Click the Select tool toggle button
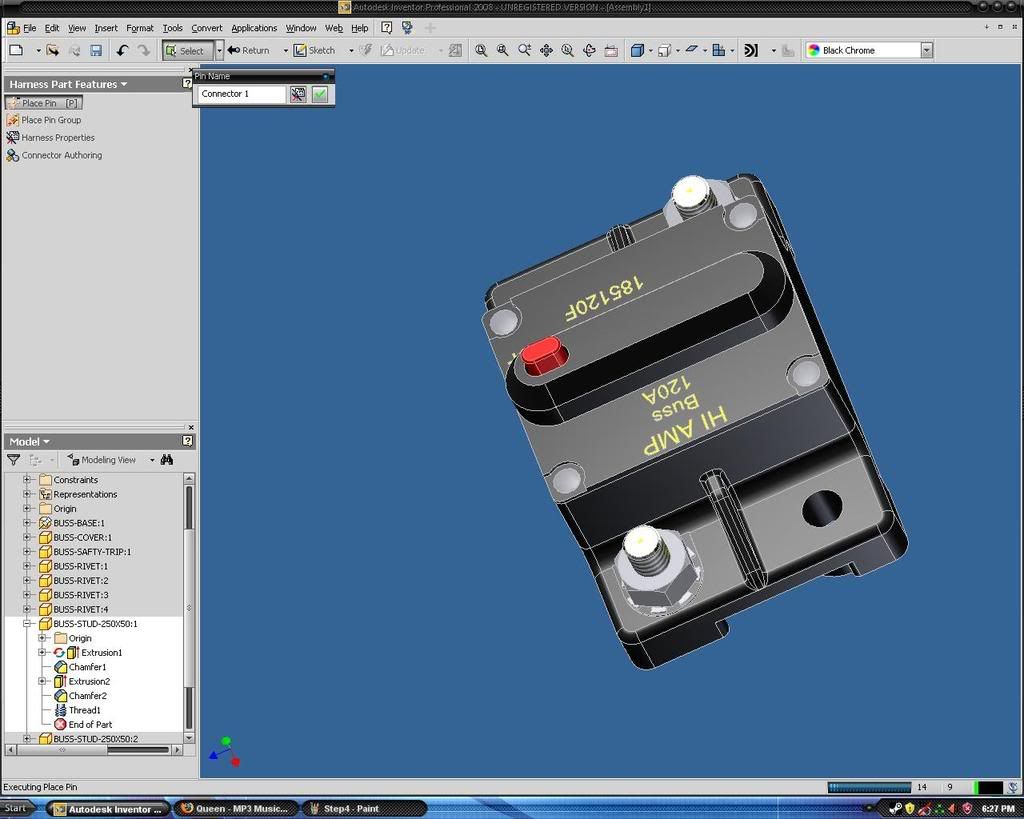This screenshot has width=1024, height=819. (187, 50)
